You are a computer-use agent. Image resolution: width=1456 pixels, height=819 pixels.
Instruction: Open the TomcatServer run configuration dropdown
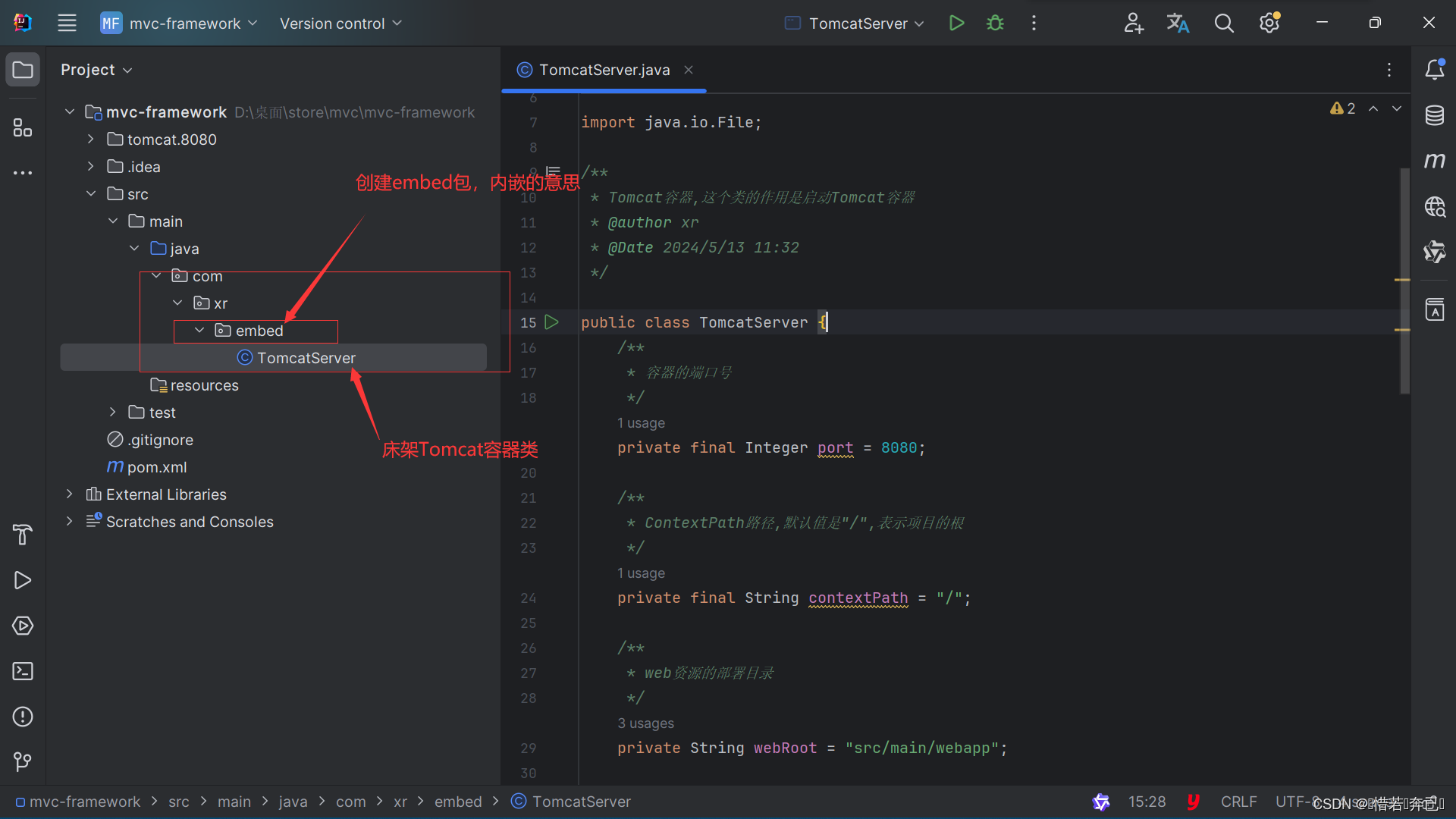[855, 24]
